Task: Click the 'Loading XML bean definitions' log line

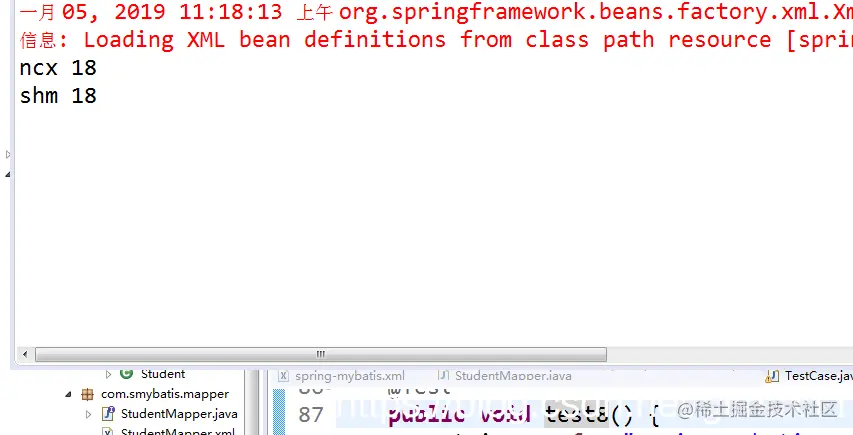Action: click(x=436, y=40)
